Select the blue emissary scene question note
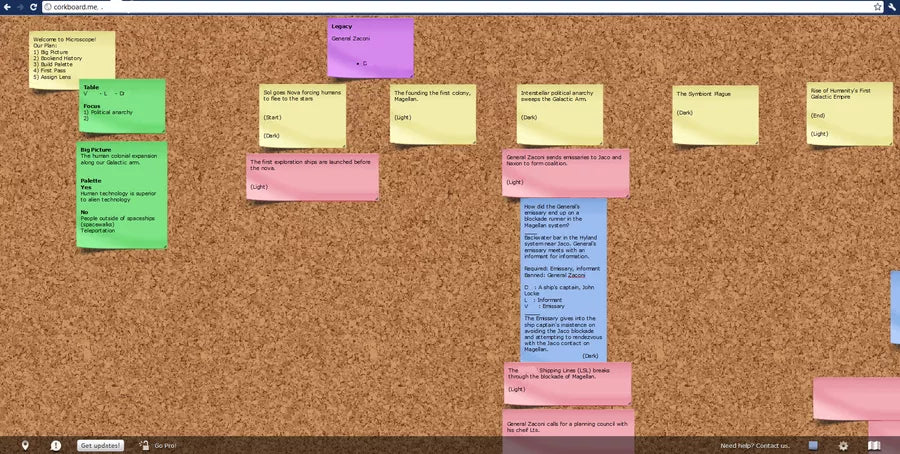This screenshot has width=900, height=454. point(563,280)
